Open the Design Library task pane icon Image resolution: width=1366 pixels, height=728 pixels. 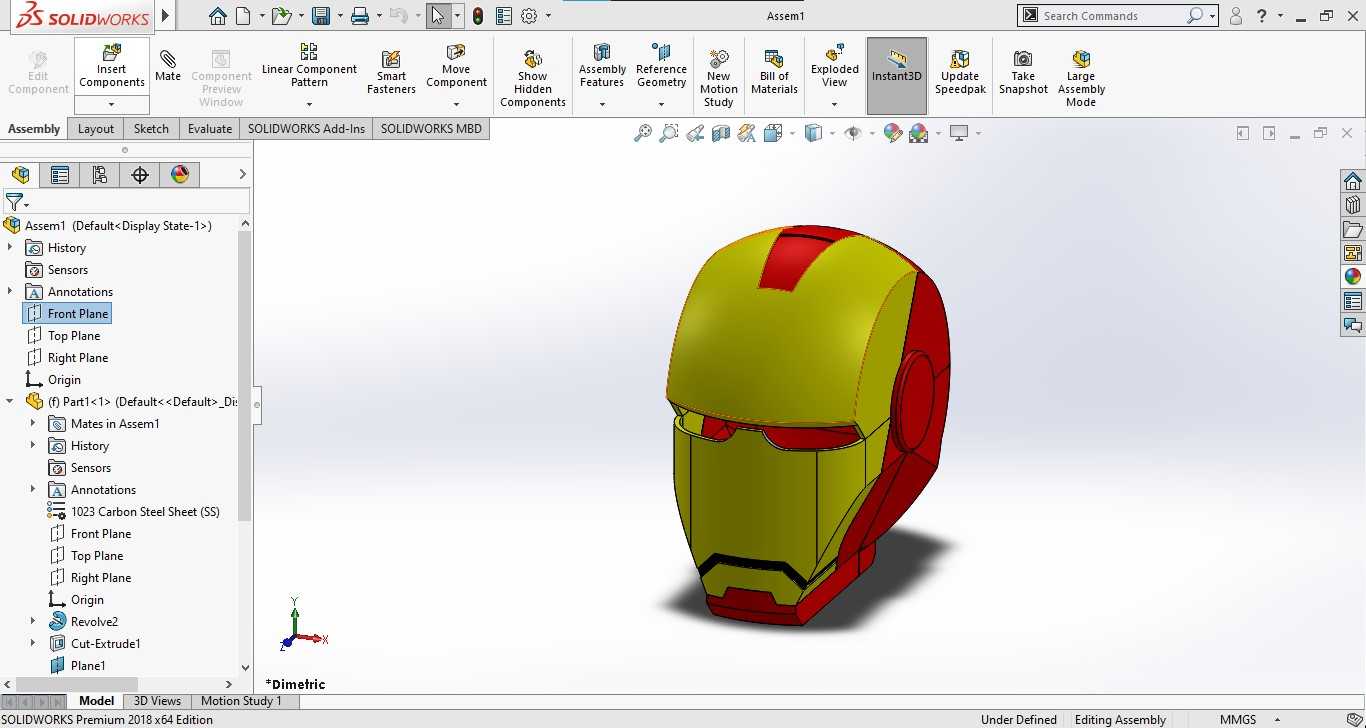point(1353,205)
